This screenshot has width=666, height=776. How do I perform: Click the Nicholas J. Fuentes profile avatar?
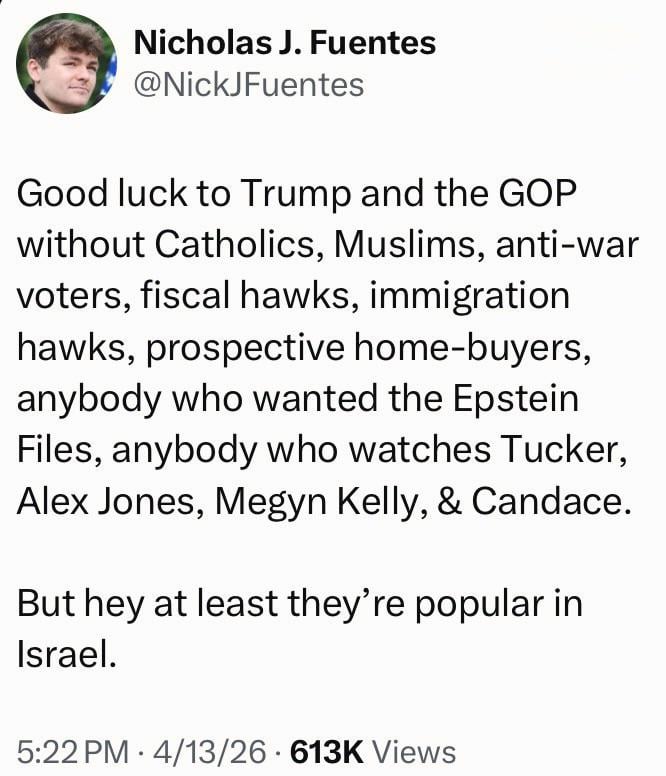(x=66, y=63)
